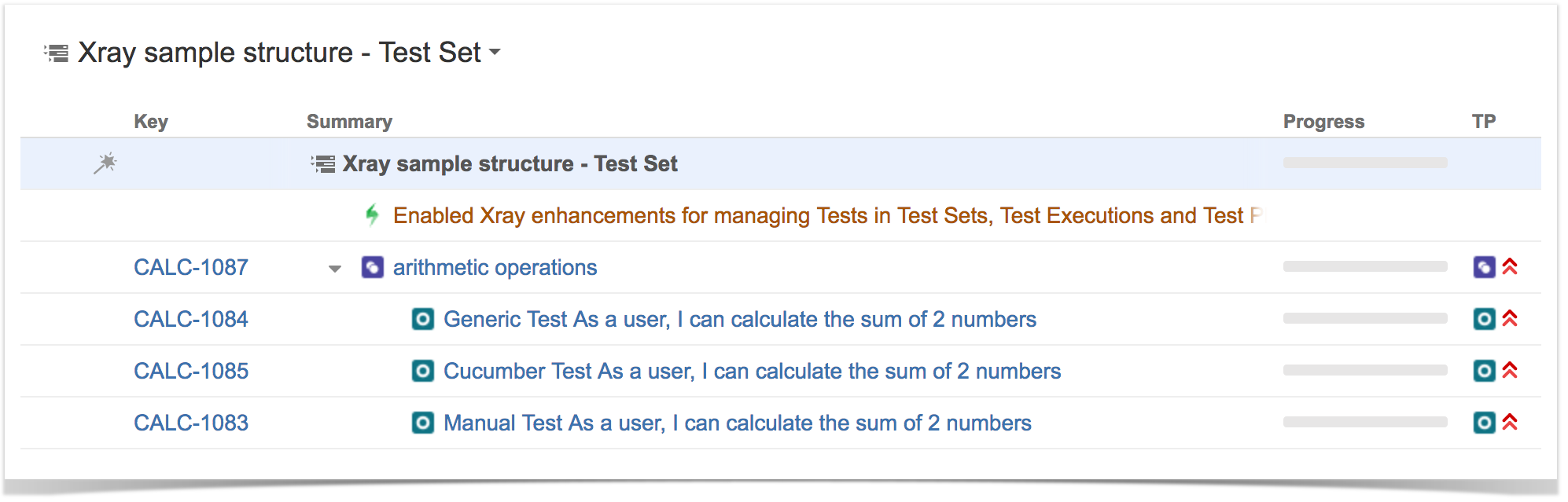Click the test icon beside Generic Test summary
This screenshot has height=502, width=1568.
point(423,319)
